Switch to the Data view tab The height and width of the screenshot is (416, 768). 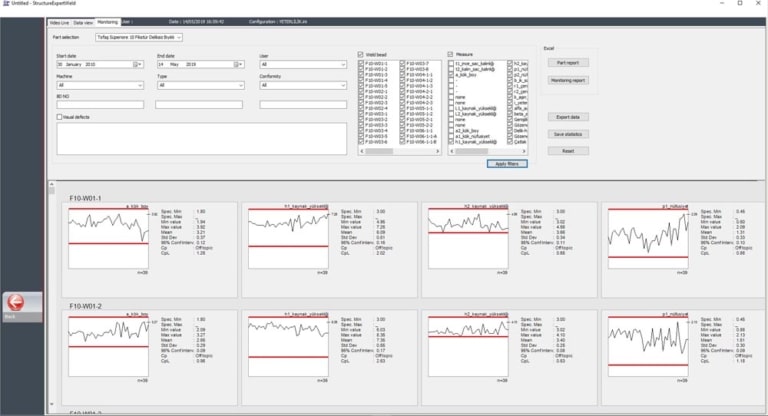tap(84, 20)
